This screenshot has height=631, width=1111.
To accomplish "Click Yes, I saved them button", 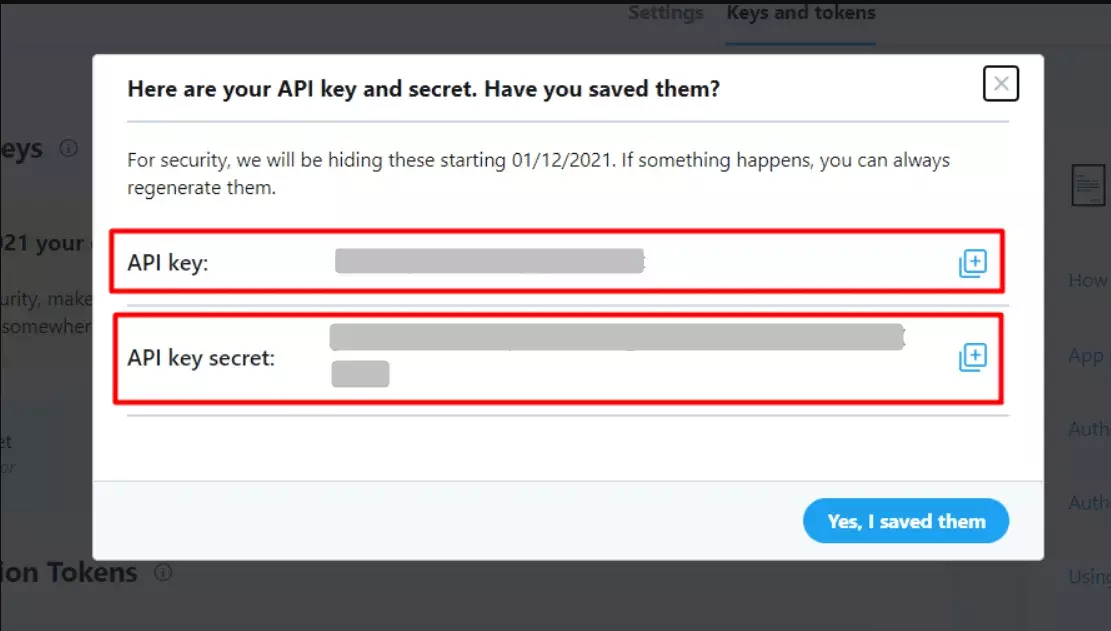I will tap(906, 521).
